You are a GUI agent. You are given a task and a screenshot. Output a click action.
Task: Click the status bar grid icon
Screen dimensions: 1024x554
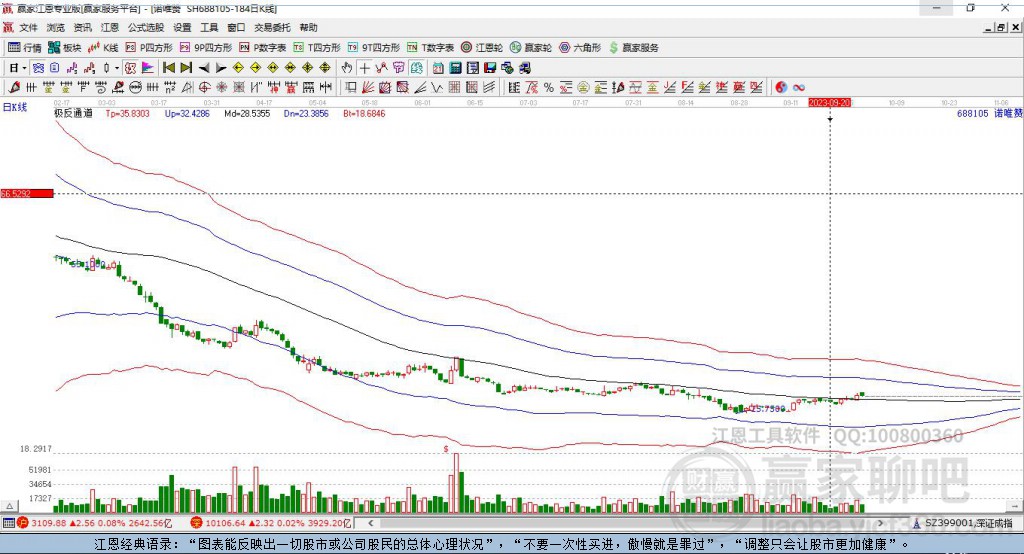click(8, 523)
